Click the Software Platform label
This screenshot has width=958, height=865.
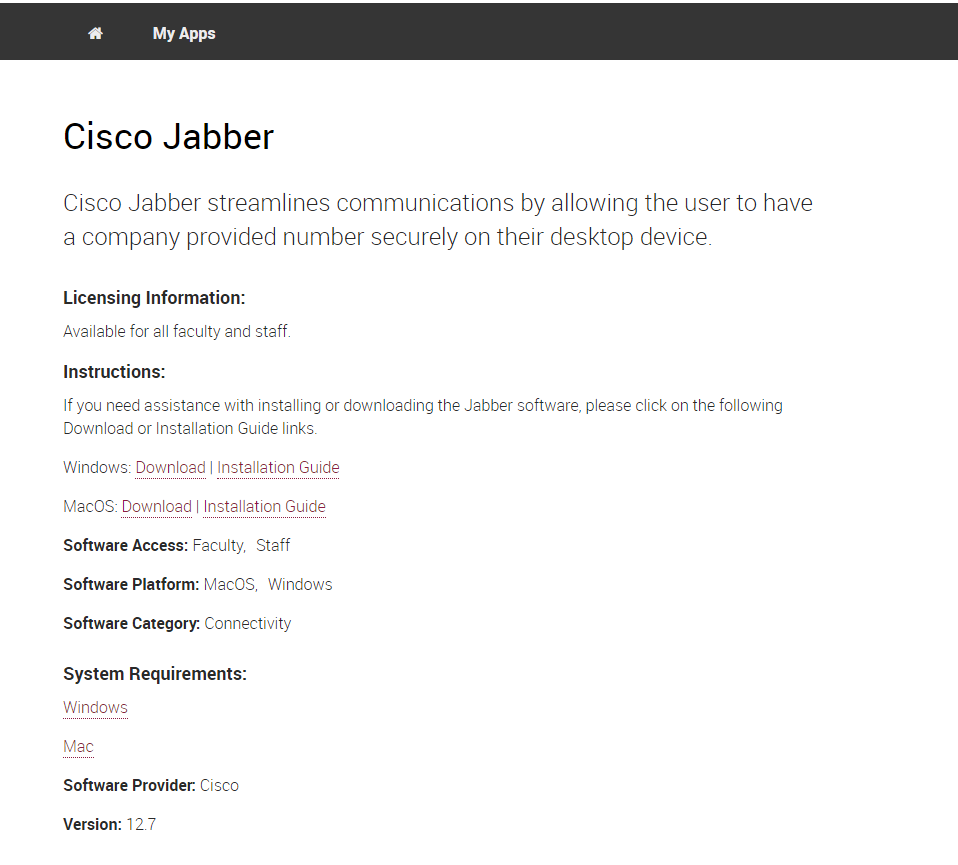(x=131, y=584)
